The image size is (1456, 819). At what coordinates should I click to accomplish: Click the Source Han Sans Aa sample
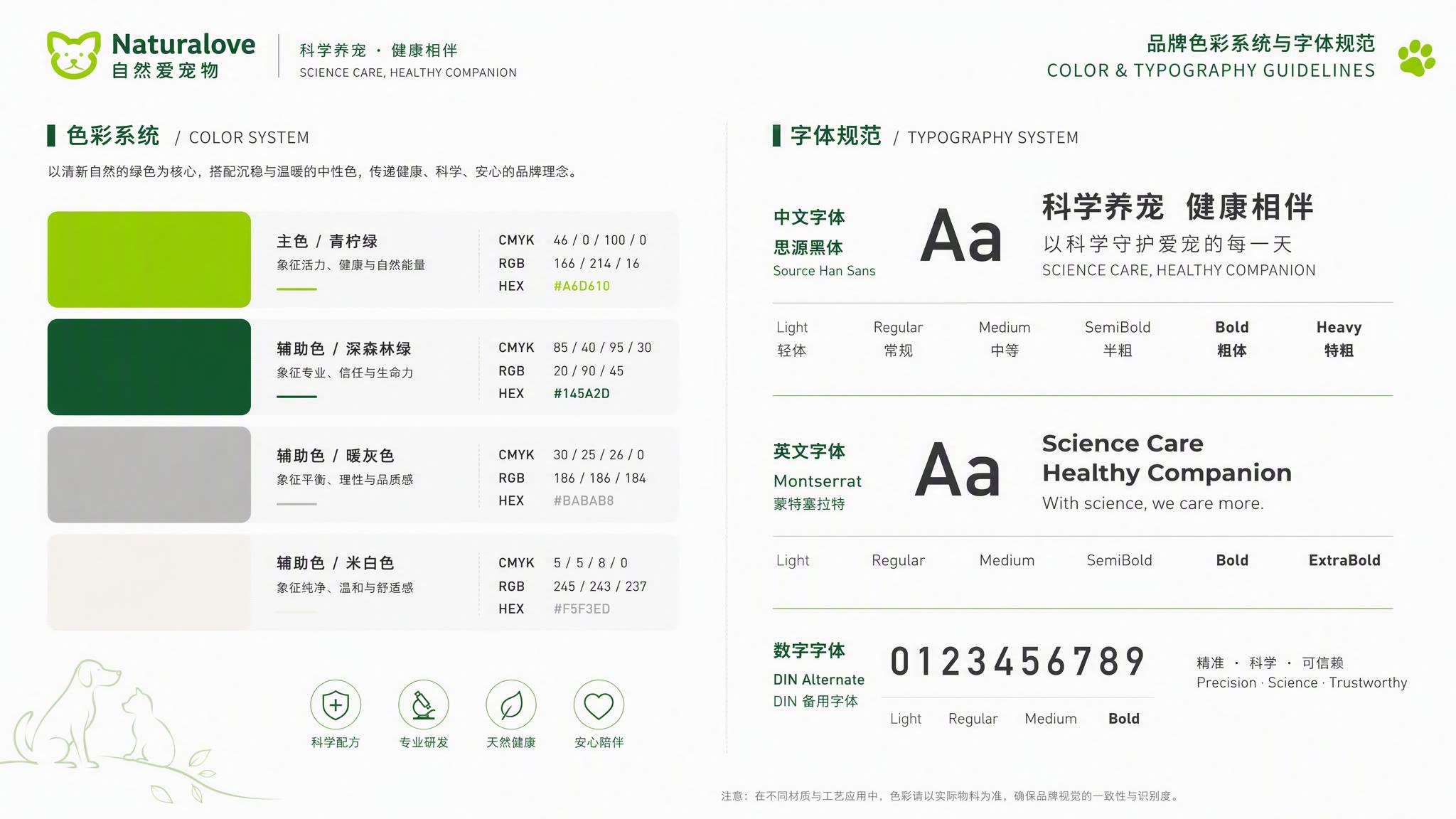(x=960, y=237)
